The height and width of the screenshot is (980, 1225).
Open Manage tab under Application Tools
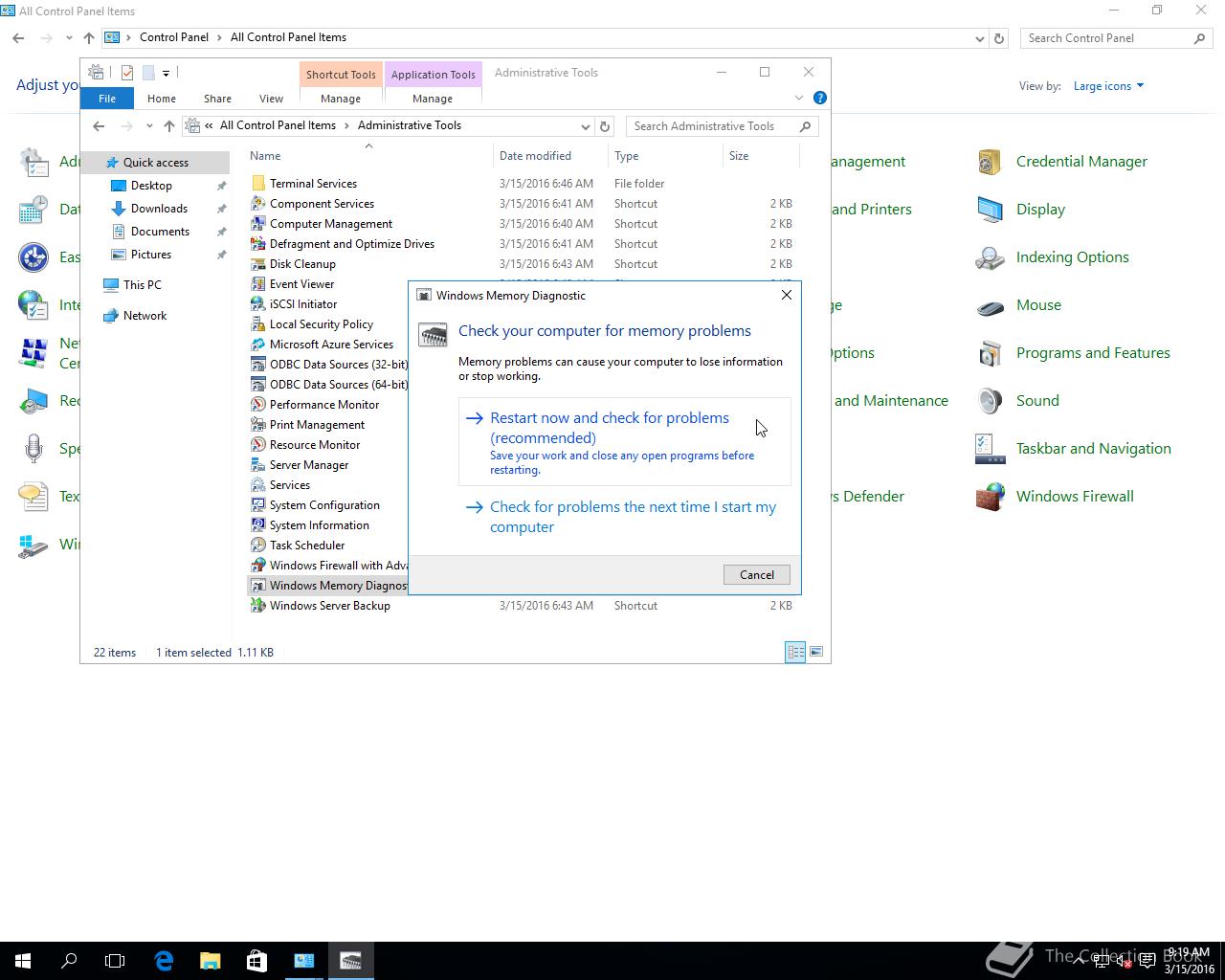point(433,99)
